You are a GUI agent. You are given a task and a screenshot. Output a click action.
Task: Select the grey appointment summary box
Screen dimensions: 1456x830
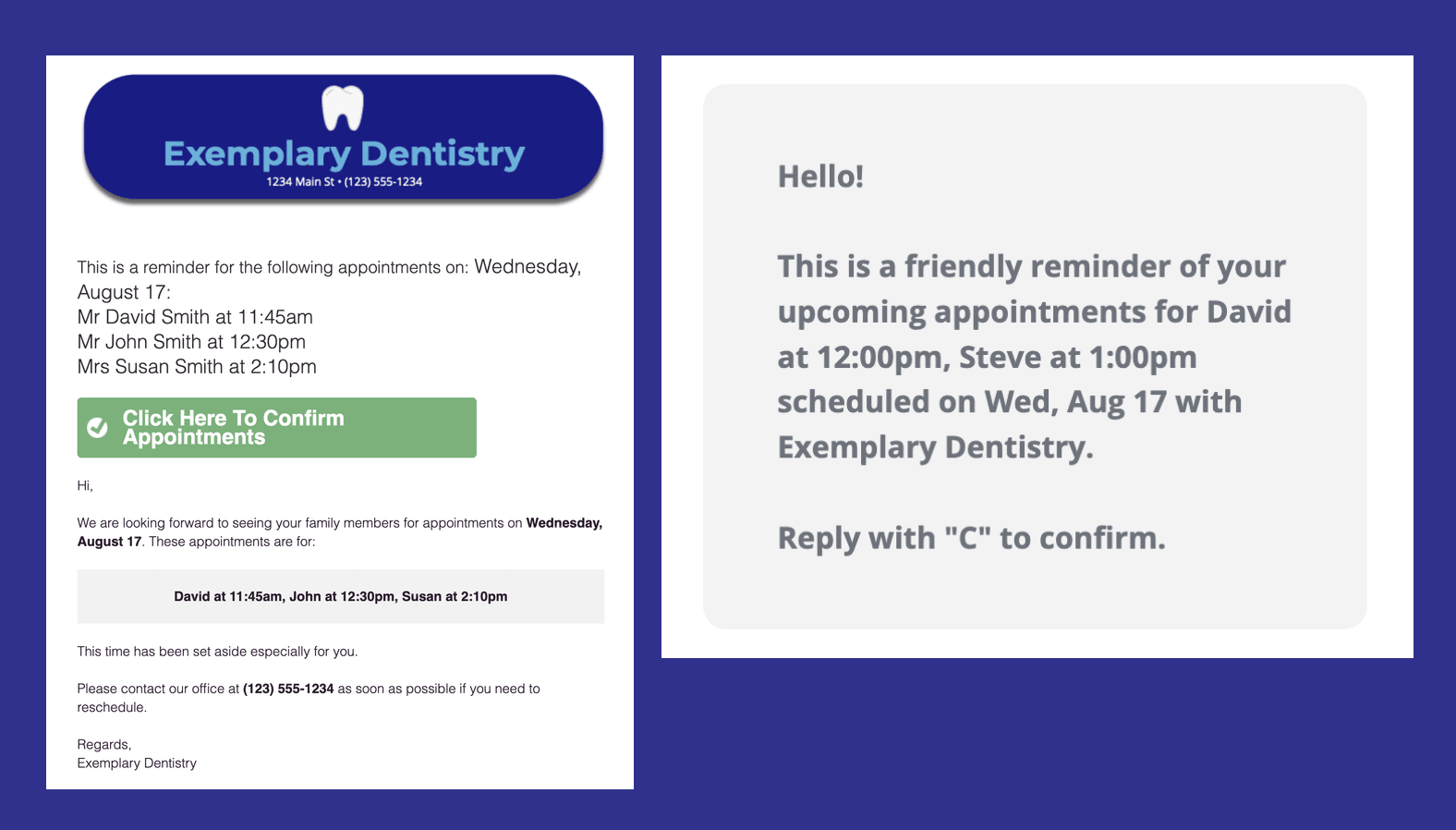[x=340, y=597]
